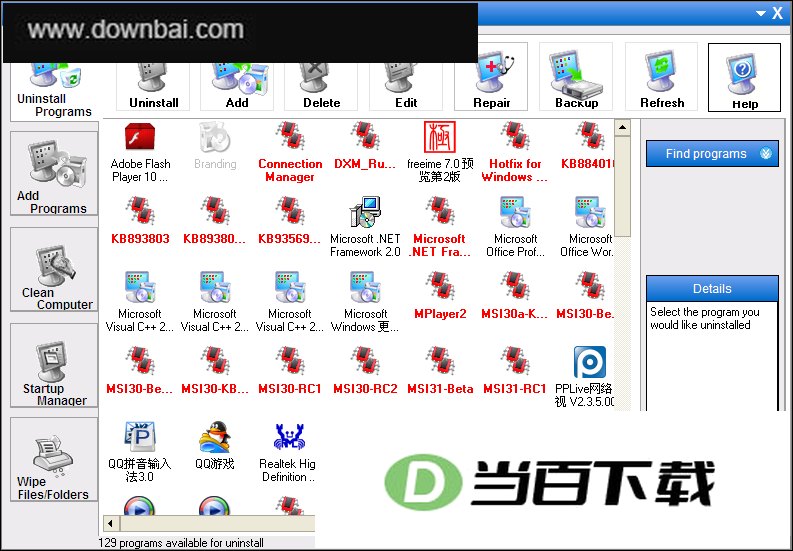Select the MSI31-RC1 entry

pyautogui.click(x=514, y=370)
